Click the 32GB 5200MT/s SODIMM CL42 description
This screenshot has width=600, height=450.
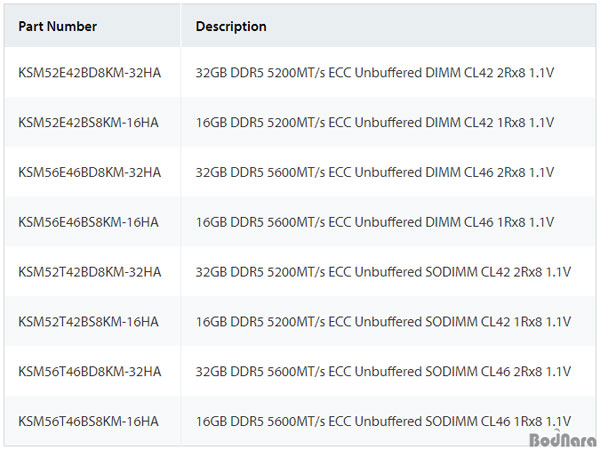tap(383, 272)
